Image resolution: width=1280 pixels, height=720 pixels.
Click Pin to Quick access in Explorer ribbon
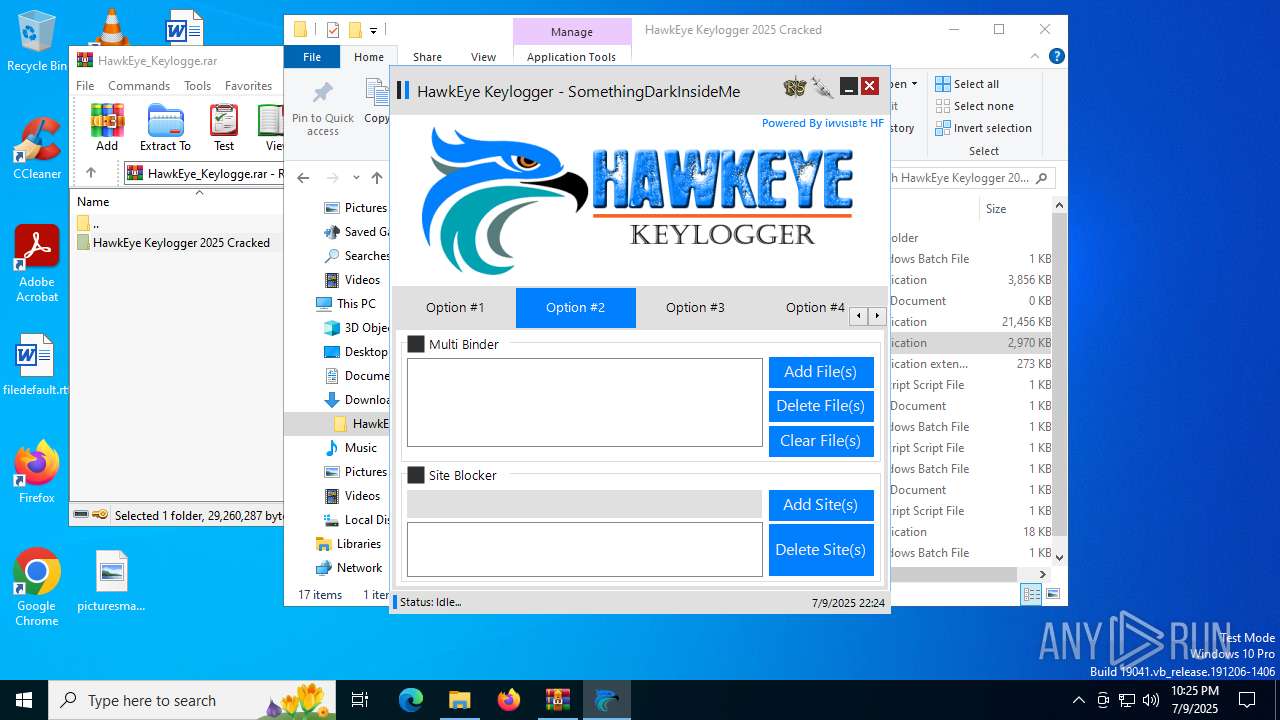coord(322,109)
